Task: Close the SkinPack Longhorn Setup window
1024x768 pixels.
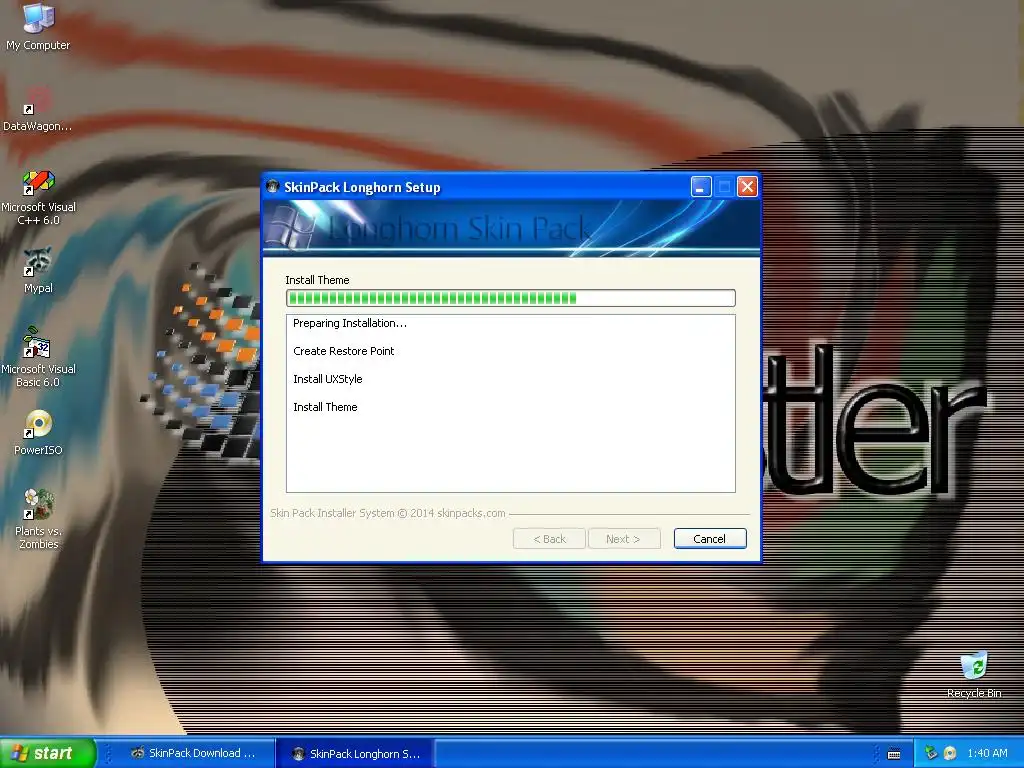Action: [747, 187]
